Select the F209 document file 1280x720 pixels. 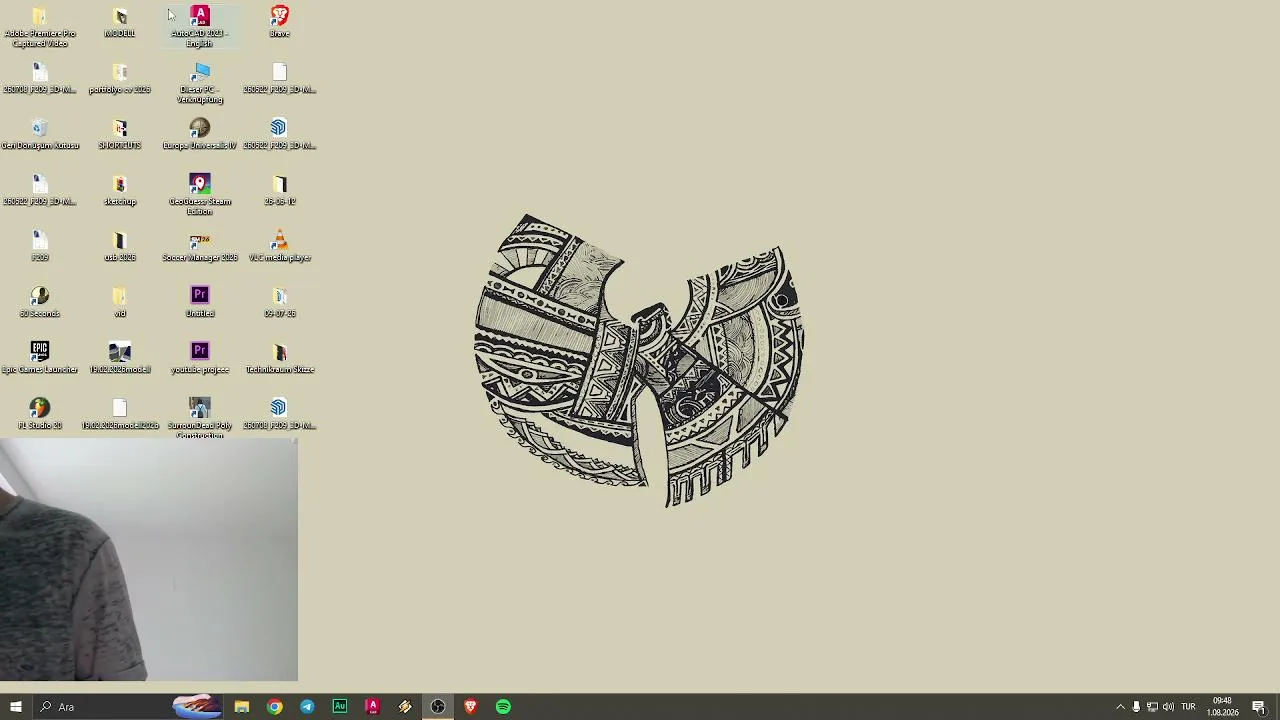[x=40, y=247]
